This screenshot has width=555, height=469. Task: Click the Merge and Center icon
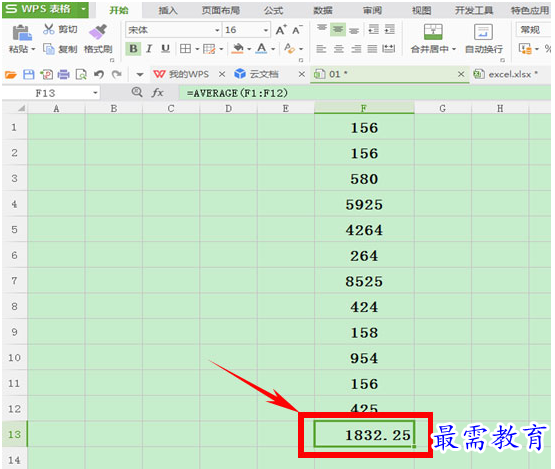pyautogui.click(x=433, y=32)
